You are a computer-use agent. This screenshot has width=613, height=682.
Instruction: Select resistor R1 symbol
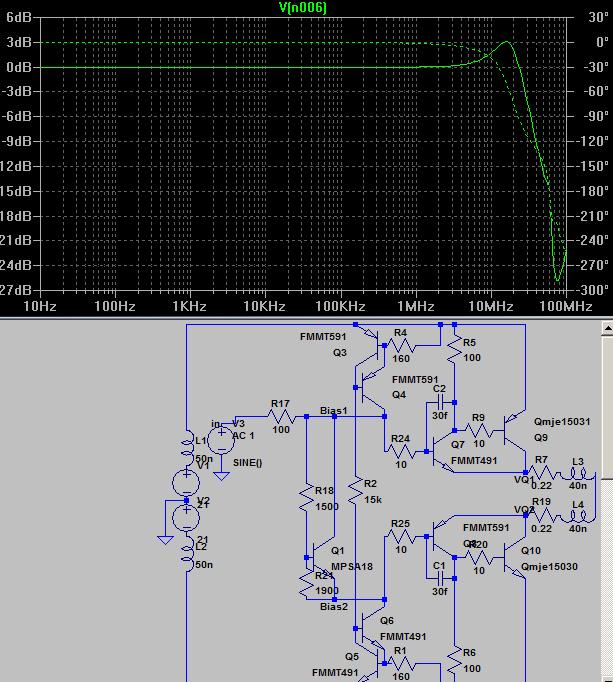tap(402, 664)
